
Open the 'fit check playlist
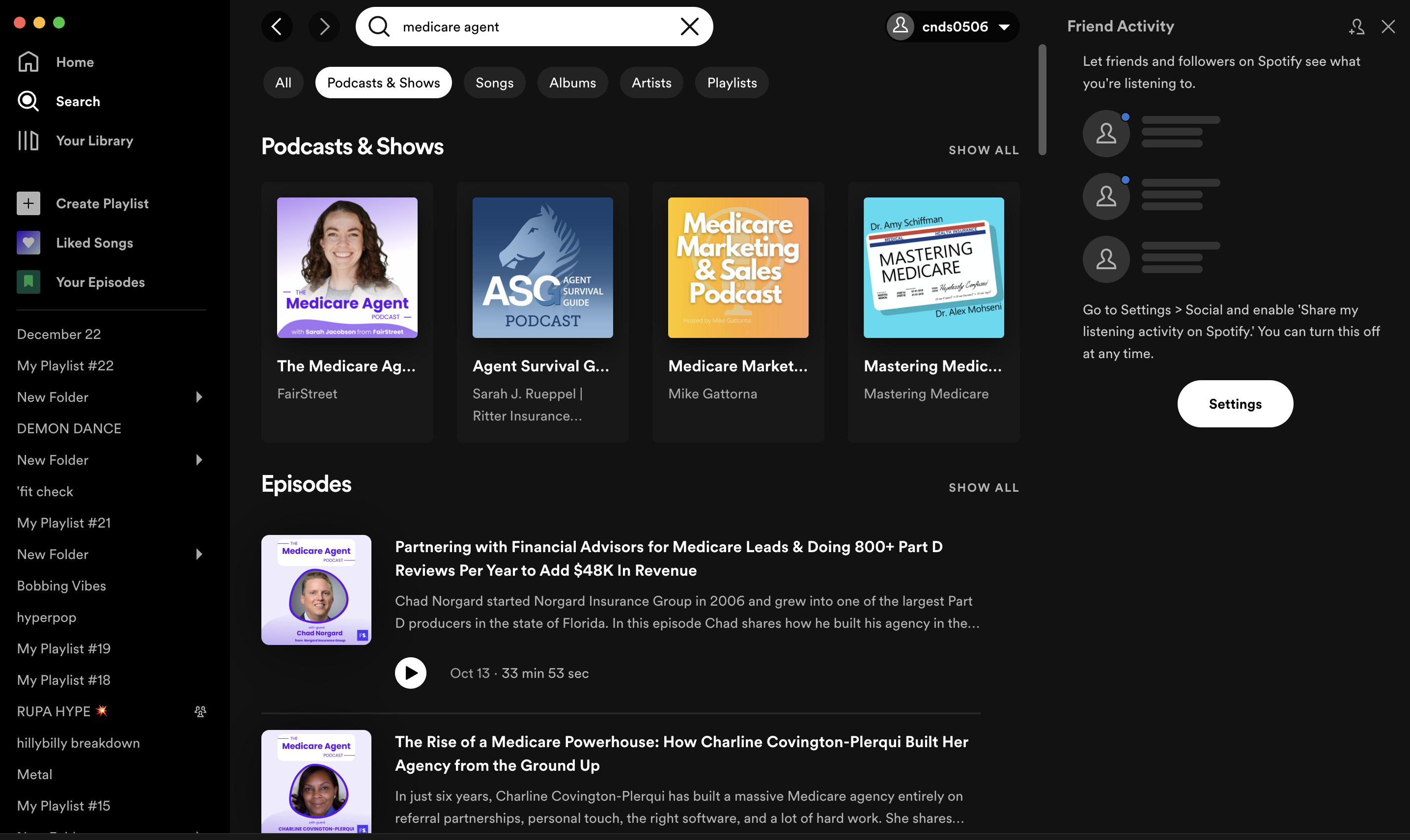45,491
